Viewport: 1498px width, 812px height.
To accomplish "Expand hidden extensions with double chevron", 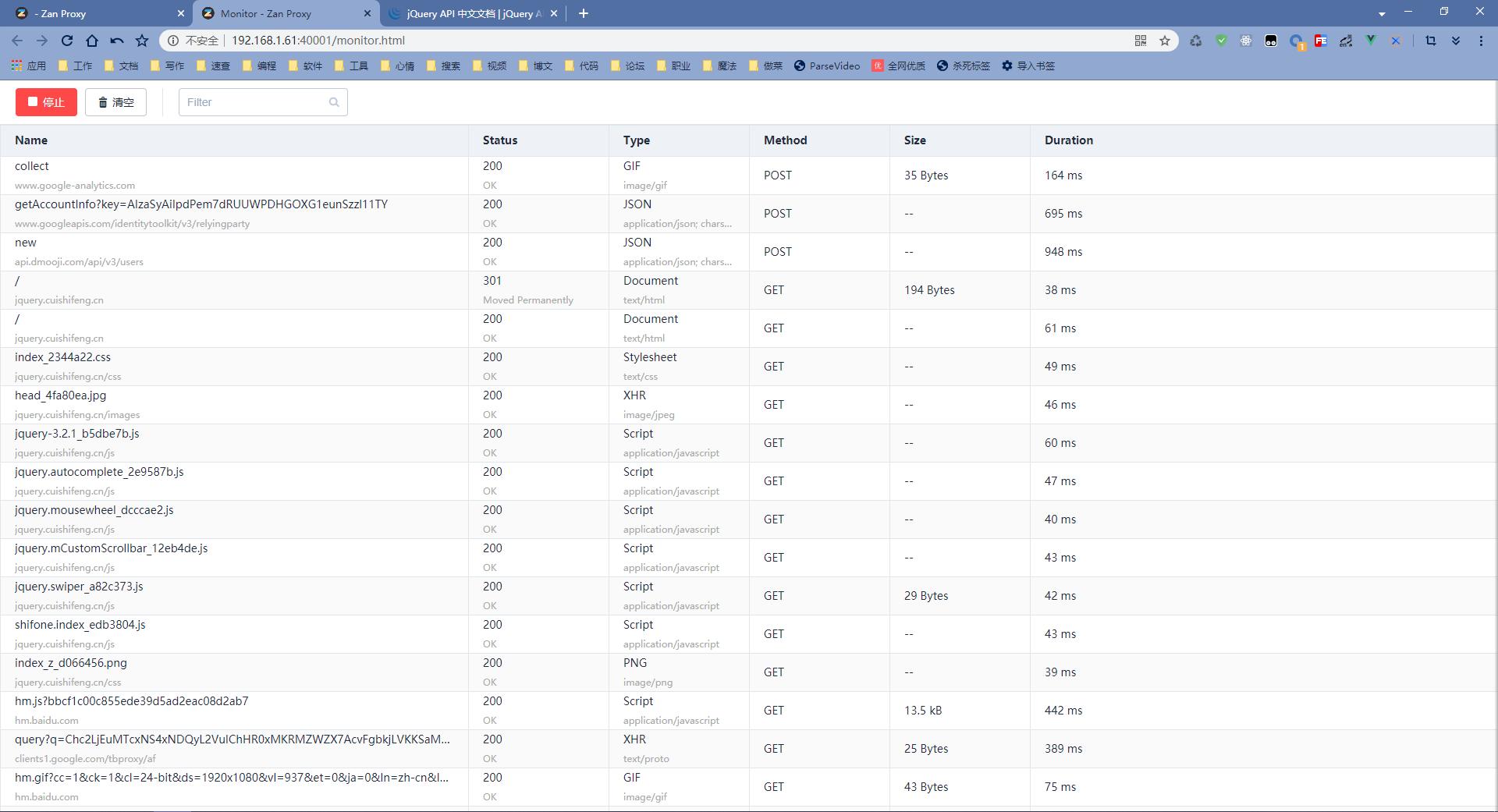I will (x=1456, y=41).
